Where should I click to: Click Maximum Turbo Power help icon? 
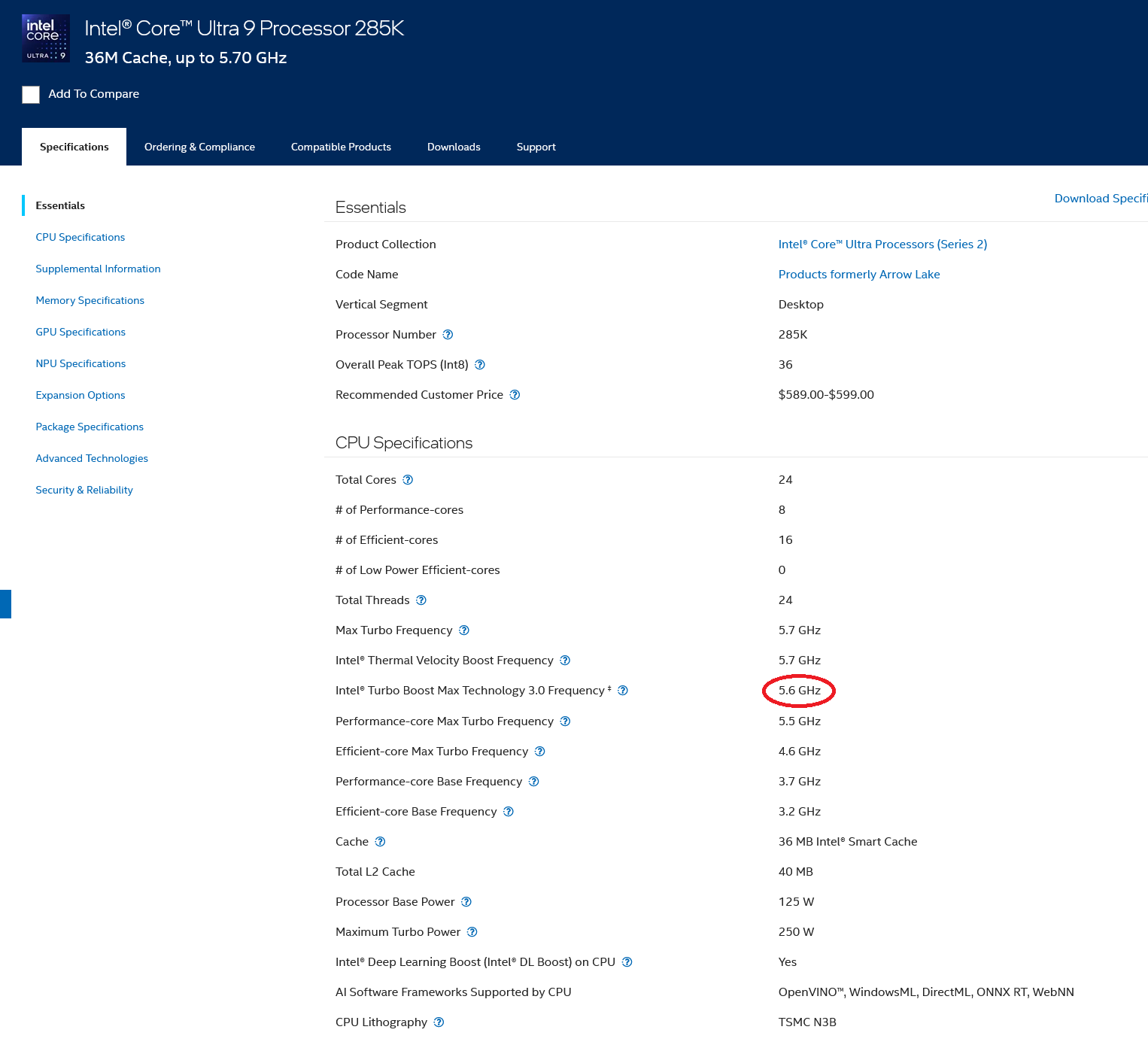(x=472, y=932)
